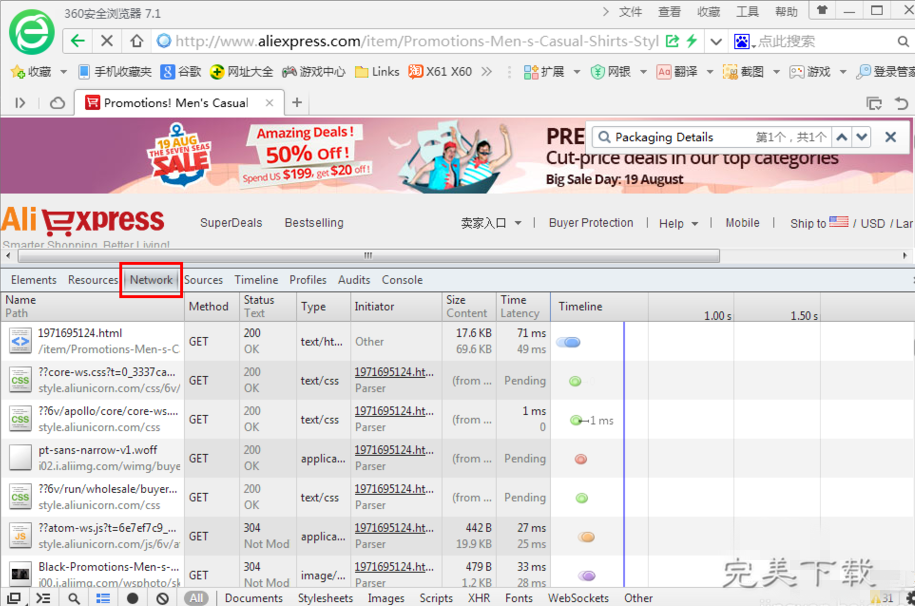Image resolution: width=915 pixels, height=606 pixels.
Task: Expand more bookmarks with double chevron
Action: pyautogui.click(x=487, y=72)
